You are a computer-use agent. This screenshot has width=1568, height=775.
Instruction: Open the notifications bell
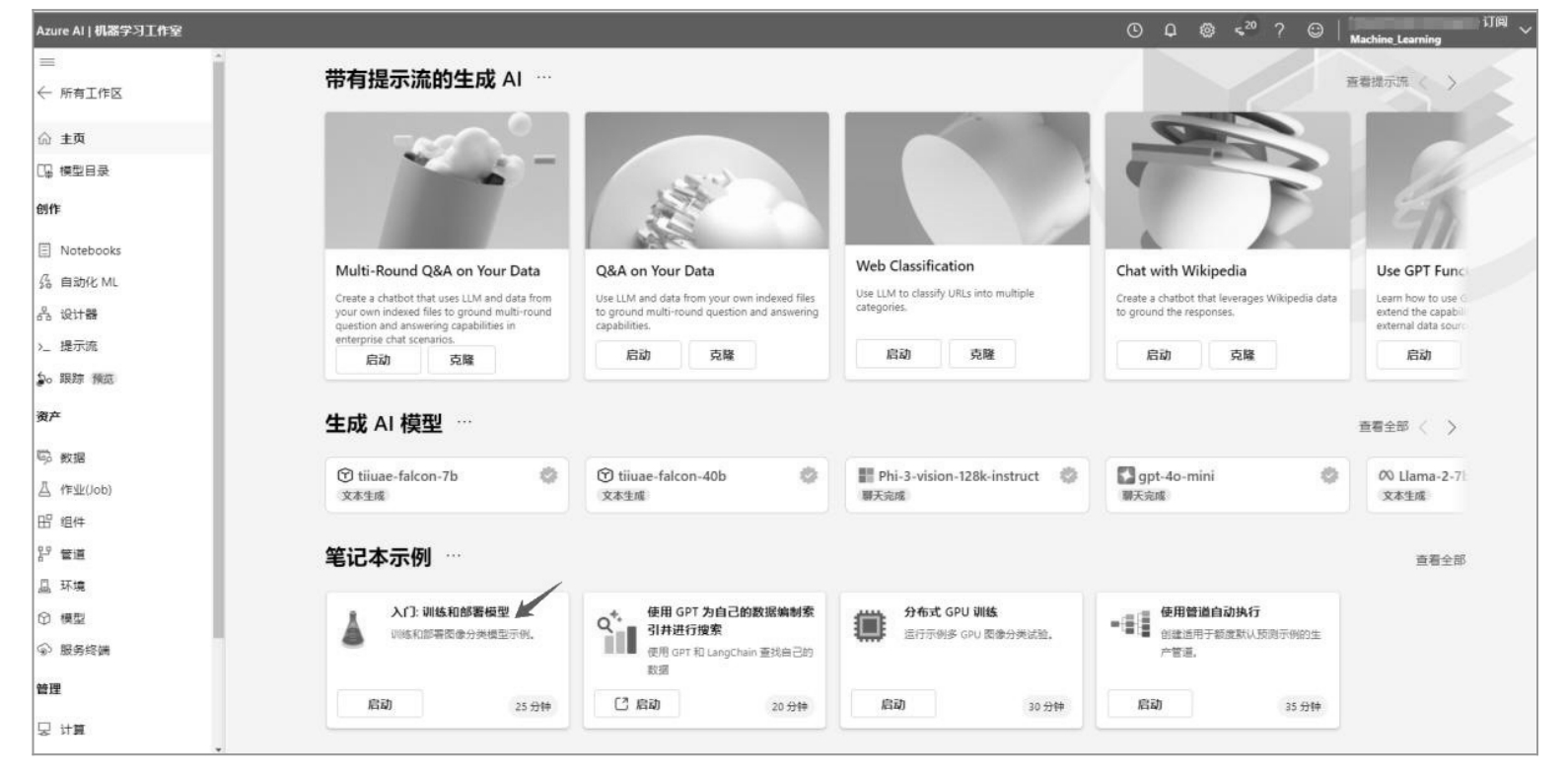(x=1171, y=31)
